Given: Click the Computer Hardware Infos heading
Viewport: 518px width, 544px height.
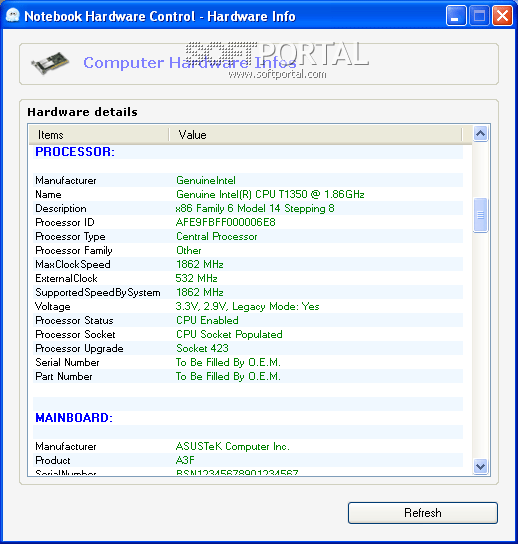Looking at the screenshot, I should (190, 63).
